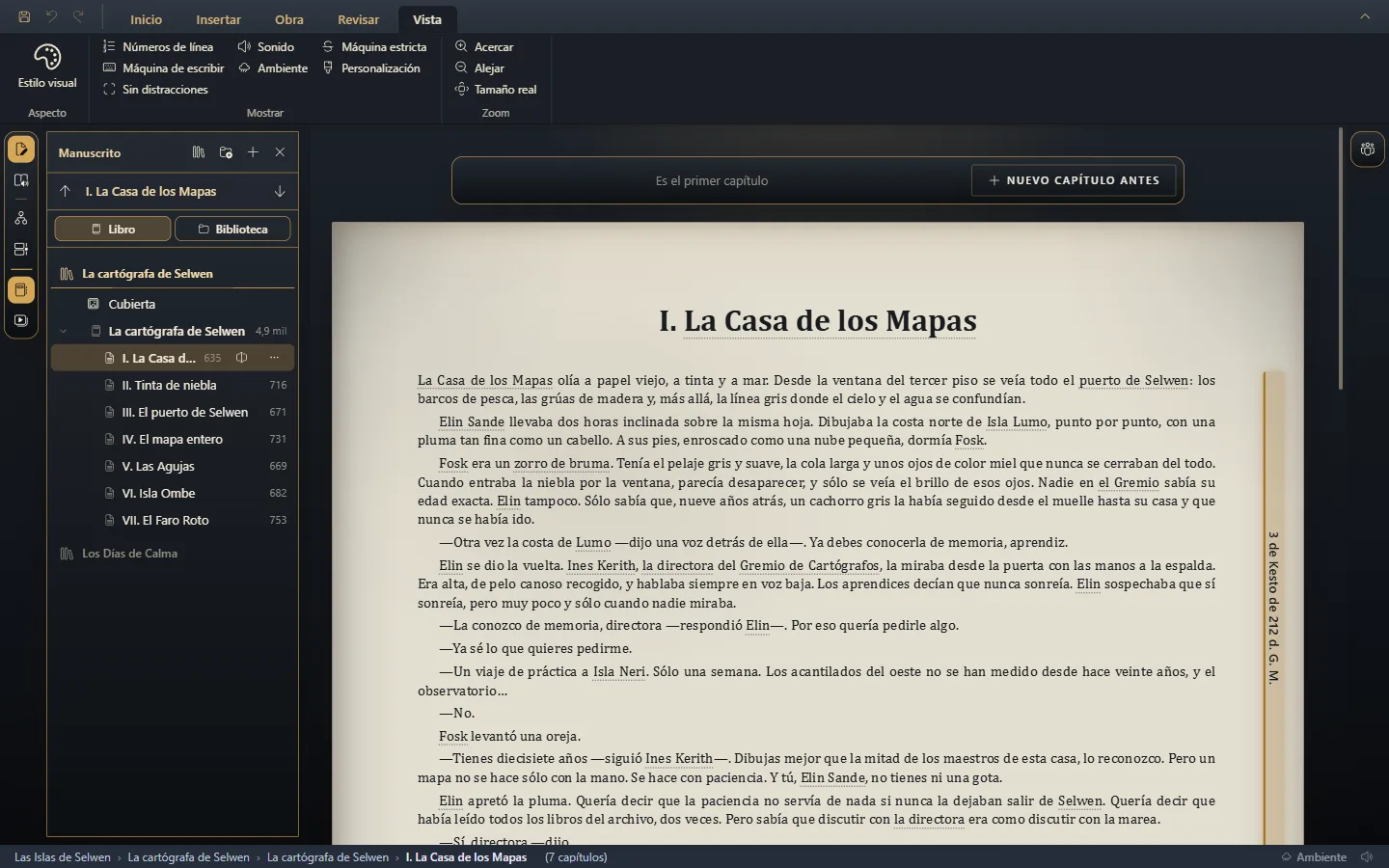Switch to the Revisar tab
The image size is (1389, 868).
coord(359,19)
